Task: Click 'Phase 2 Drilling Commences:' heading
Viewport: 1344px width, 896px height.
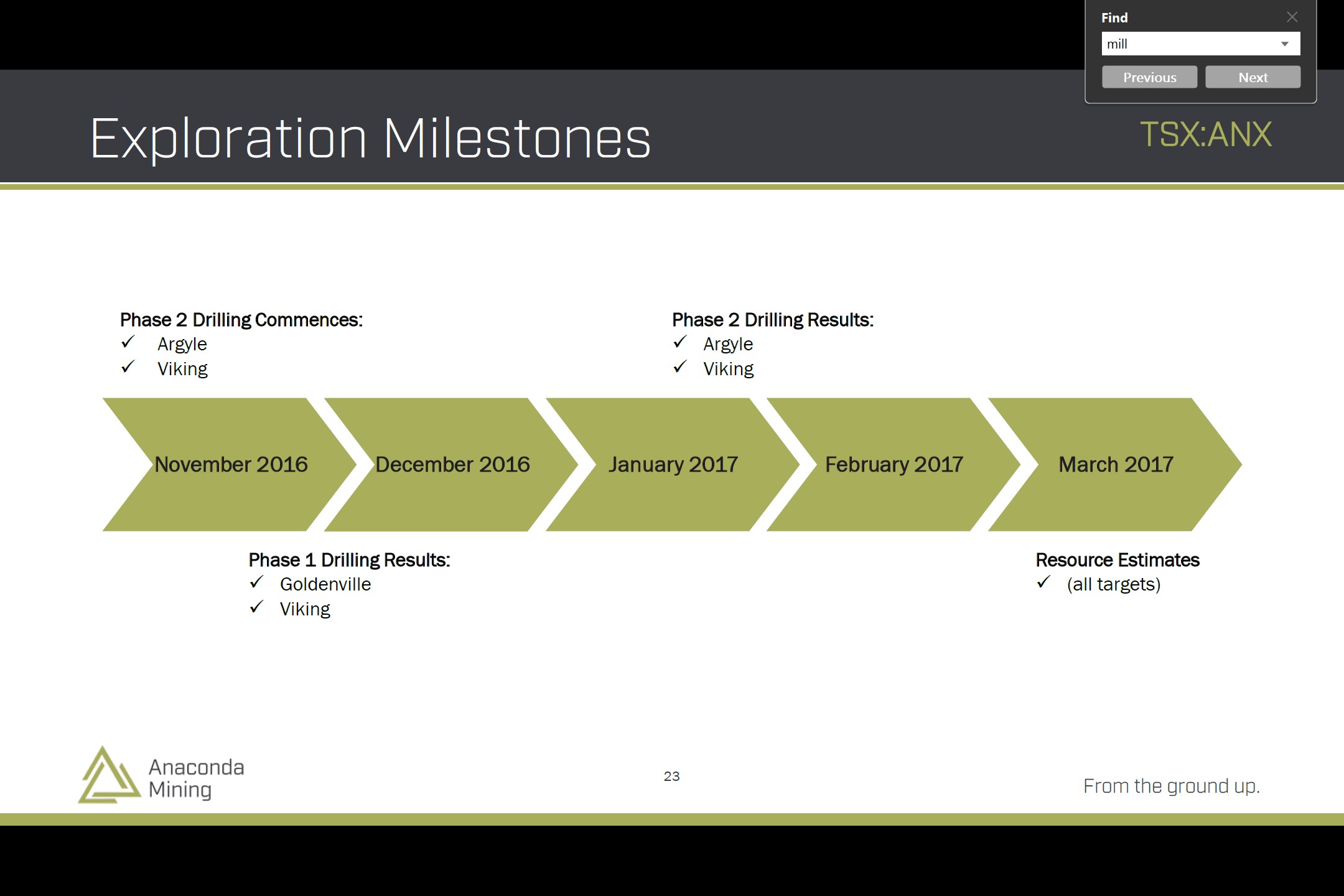Action: click(241, 320)
